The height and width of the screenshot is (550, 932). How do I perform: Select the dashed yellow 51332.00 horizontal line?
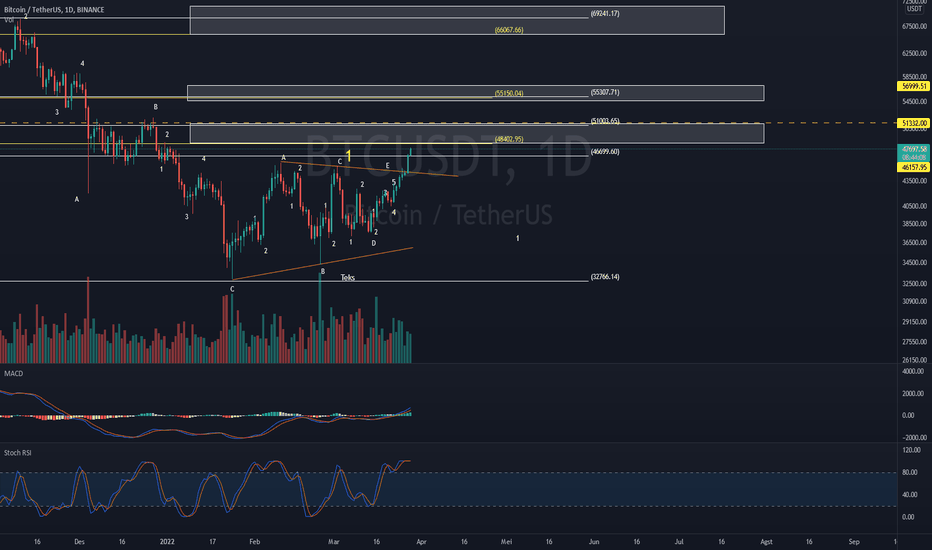448,123
